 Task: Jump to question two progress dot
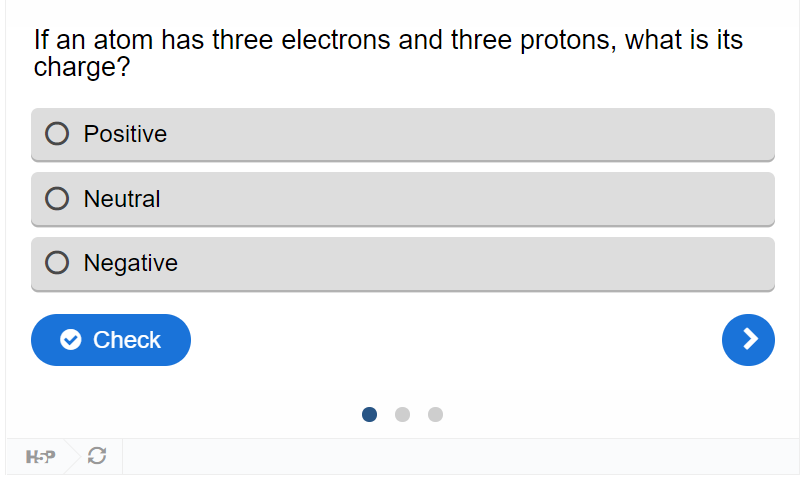pyautogui.click(x=403, y=414)
